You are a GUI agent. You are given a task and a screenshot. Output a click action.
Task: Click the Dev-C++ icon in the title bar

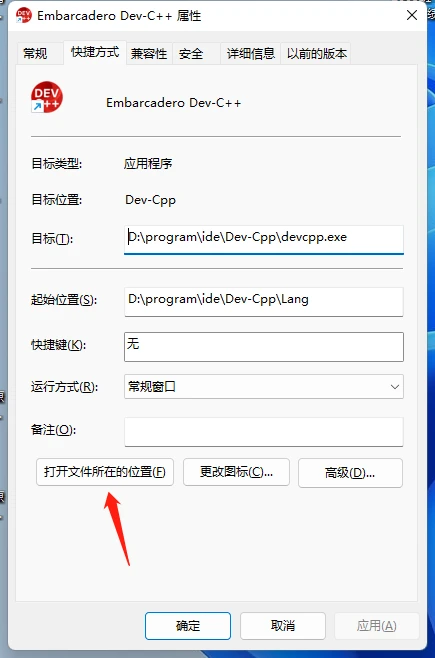tap(23, 16)
